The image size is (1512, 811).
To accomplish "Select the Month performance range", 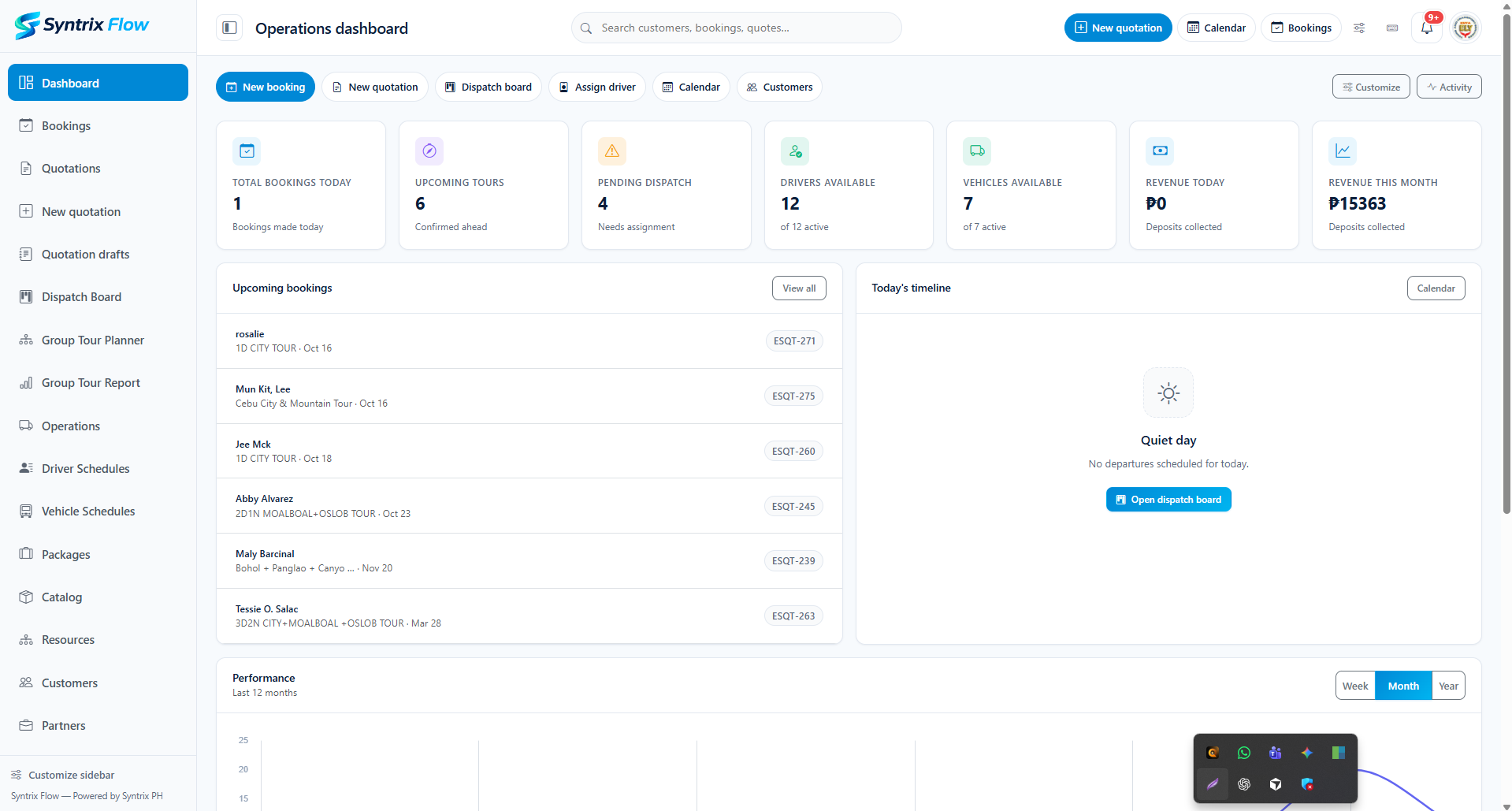I will pyautogui.click(x=1403, y=686).
